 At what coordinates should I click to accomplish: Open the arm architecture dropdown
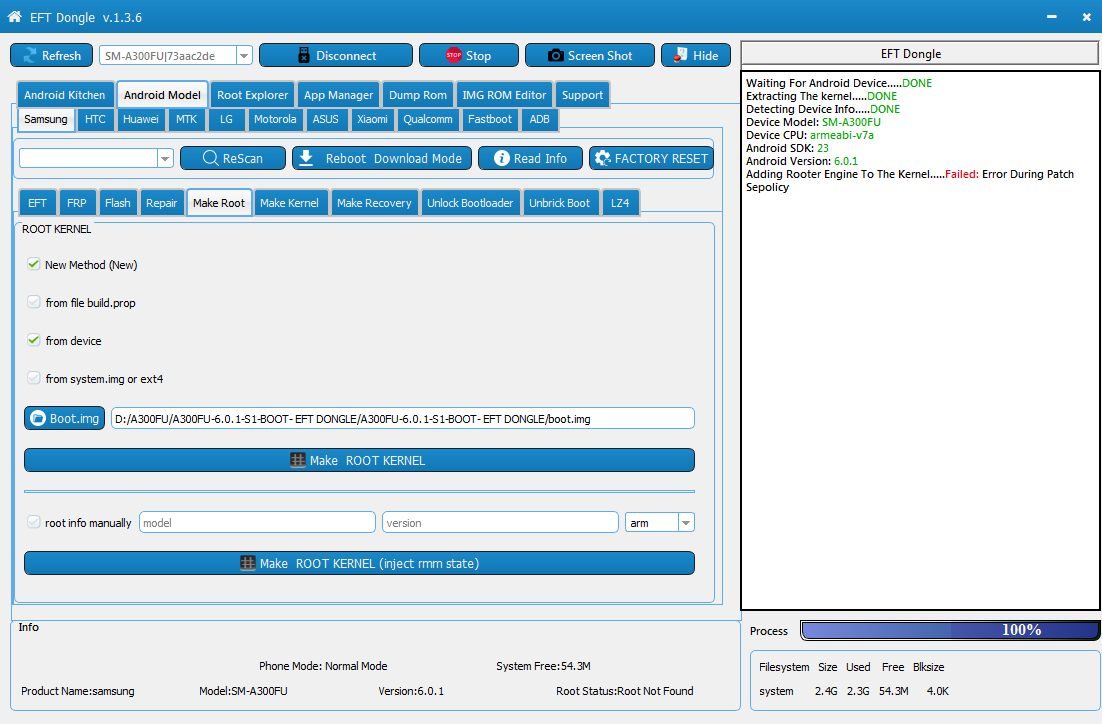tap(686, 522)
